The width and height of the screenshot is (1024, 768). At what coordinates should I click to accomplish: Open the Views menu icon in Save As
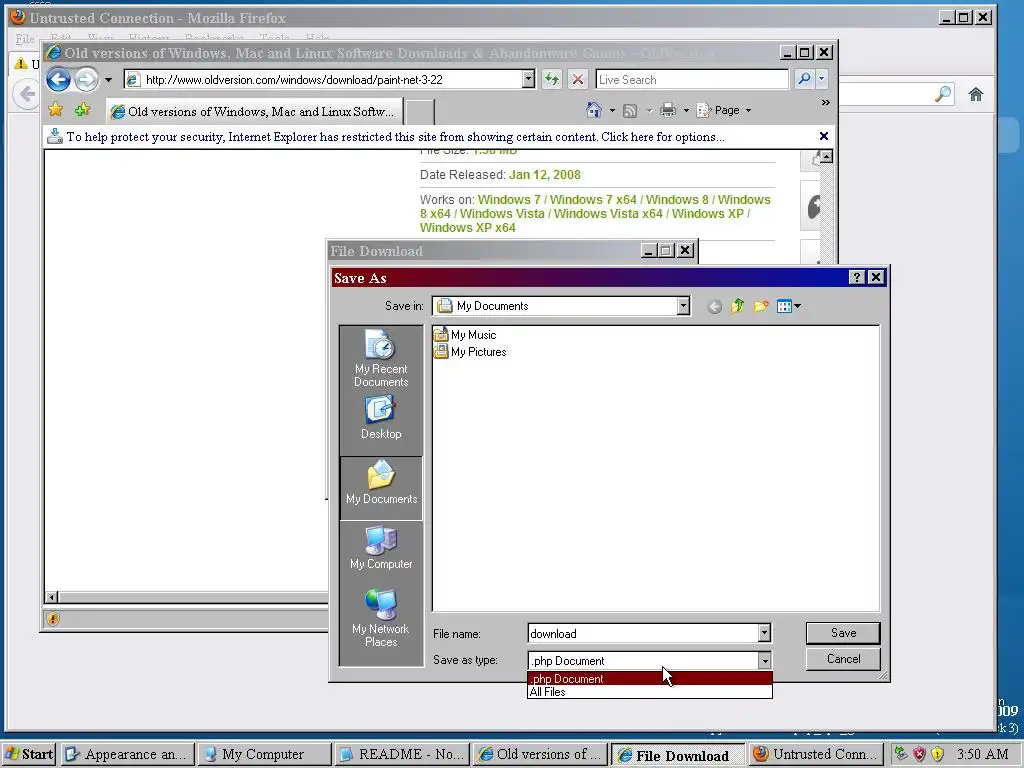tap(788, 306)
